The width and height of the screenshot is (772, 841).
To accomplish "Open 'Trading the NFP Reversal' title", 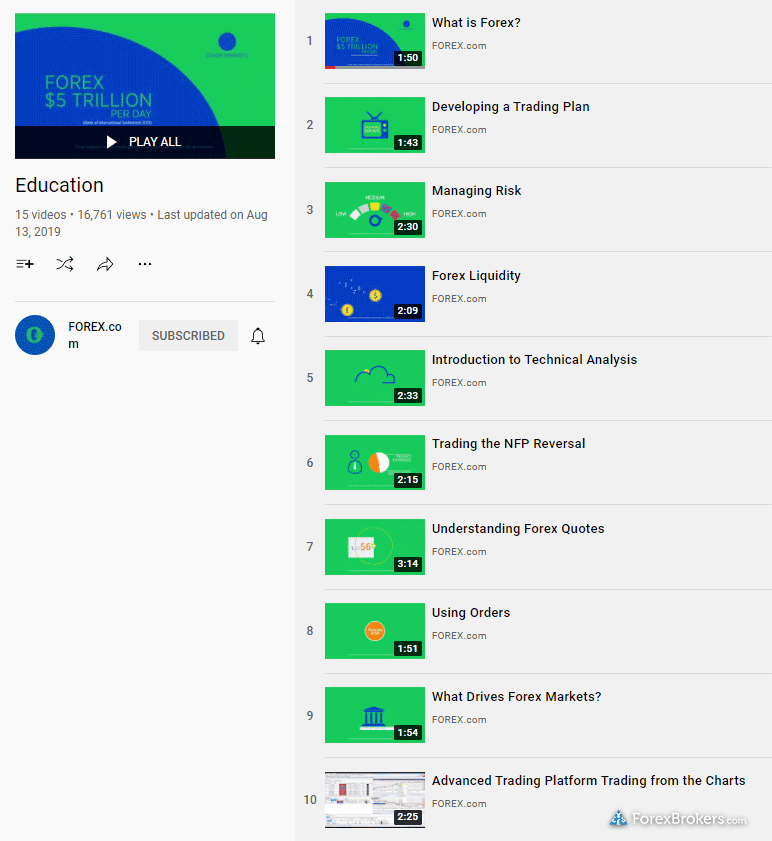I will (x=508, y=444).
